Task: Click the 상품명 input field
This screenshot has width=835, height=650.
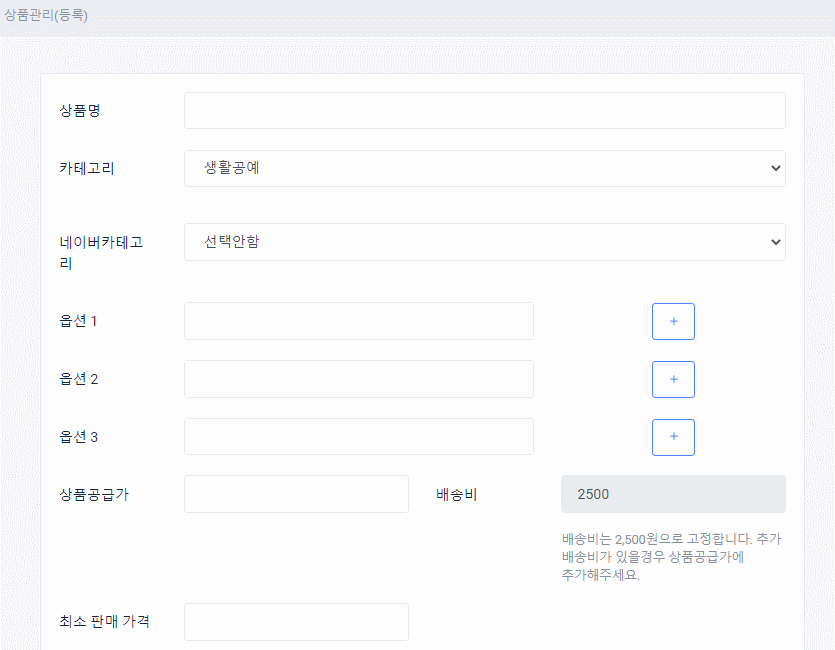Action: (485, 111)
